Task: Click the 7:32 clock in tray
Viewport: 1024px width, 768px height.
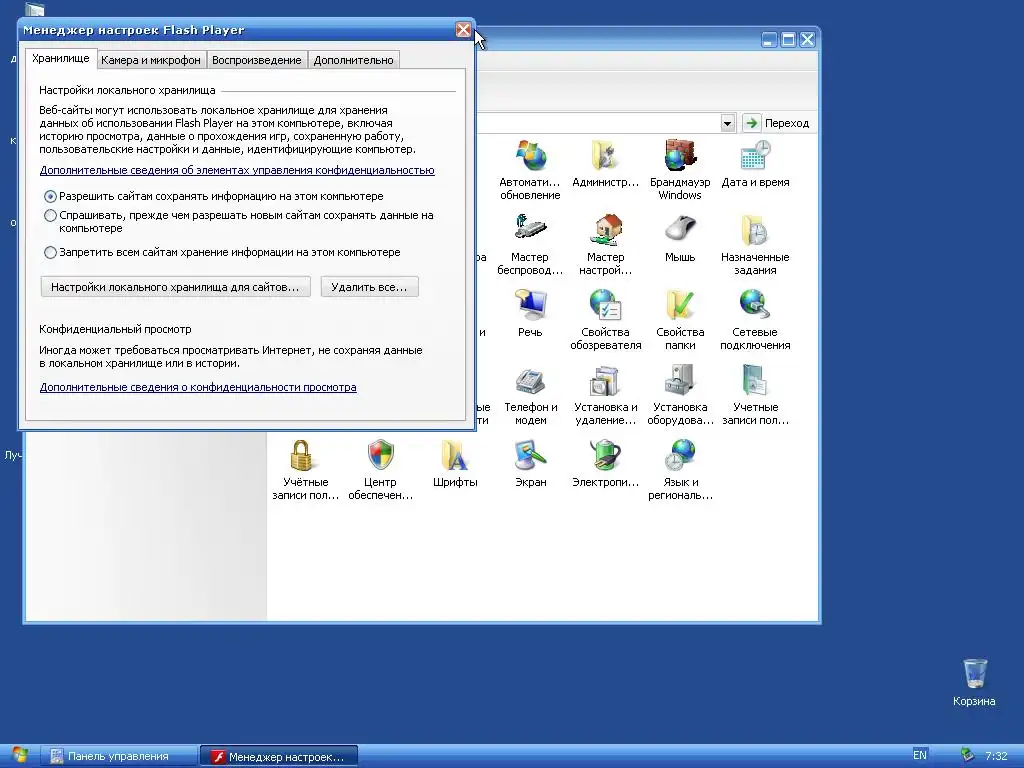Action: [996, 756]
